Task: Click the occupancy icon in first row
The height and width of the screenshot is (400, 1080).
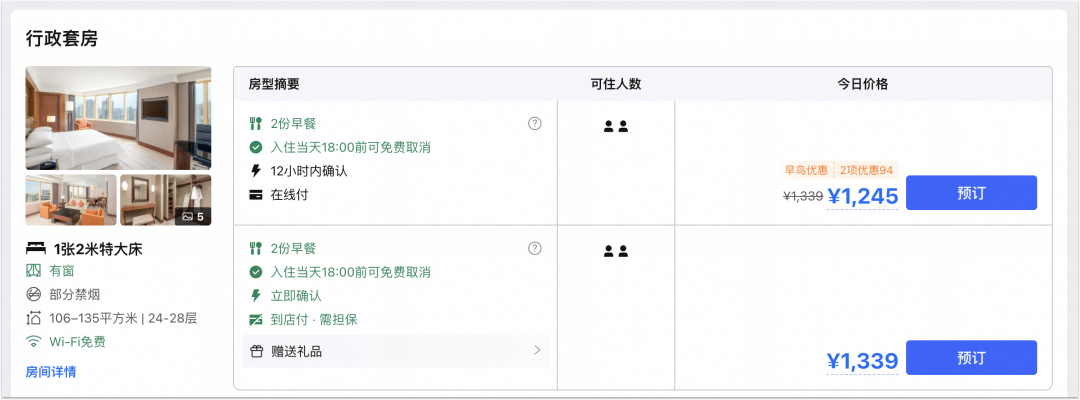Action: click(616, 126)
